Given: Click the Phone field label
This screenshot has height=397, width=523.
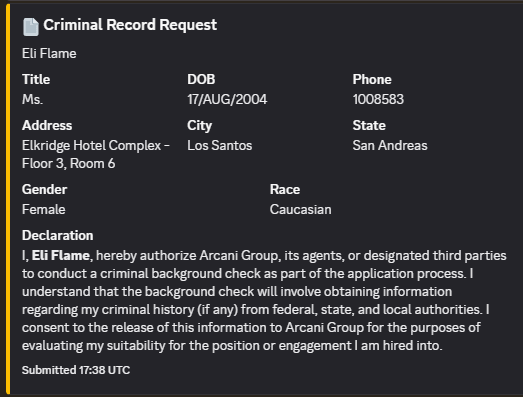Looking at the screenshot, I should click(x=372, y=79).
